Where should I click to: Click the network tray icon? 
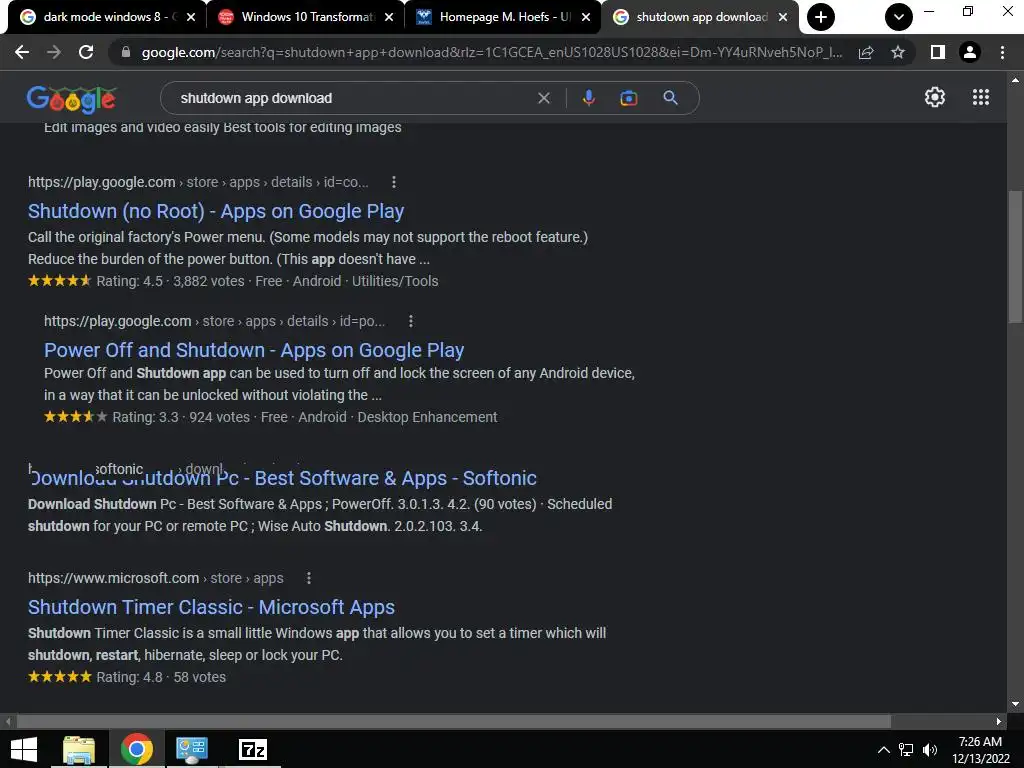coord(906,750)
